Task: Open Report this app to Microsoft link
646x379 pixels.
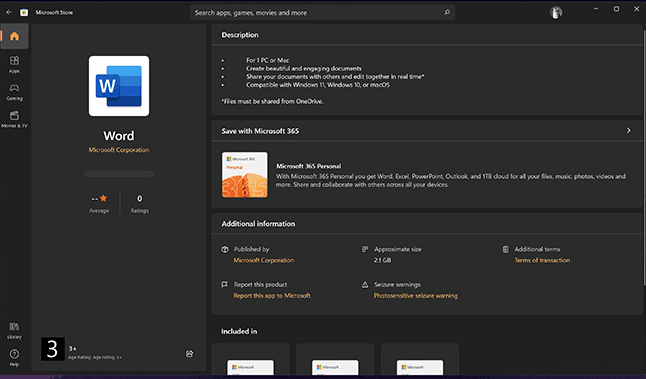Action: [272, 295]
